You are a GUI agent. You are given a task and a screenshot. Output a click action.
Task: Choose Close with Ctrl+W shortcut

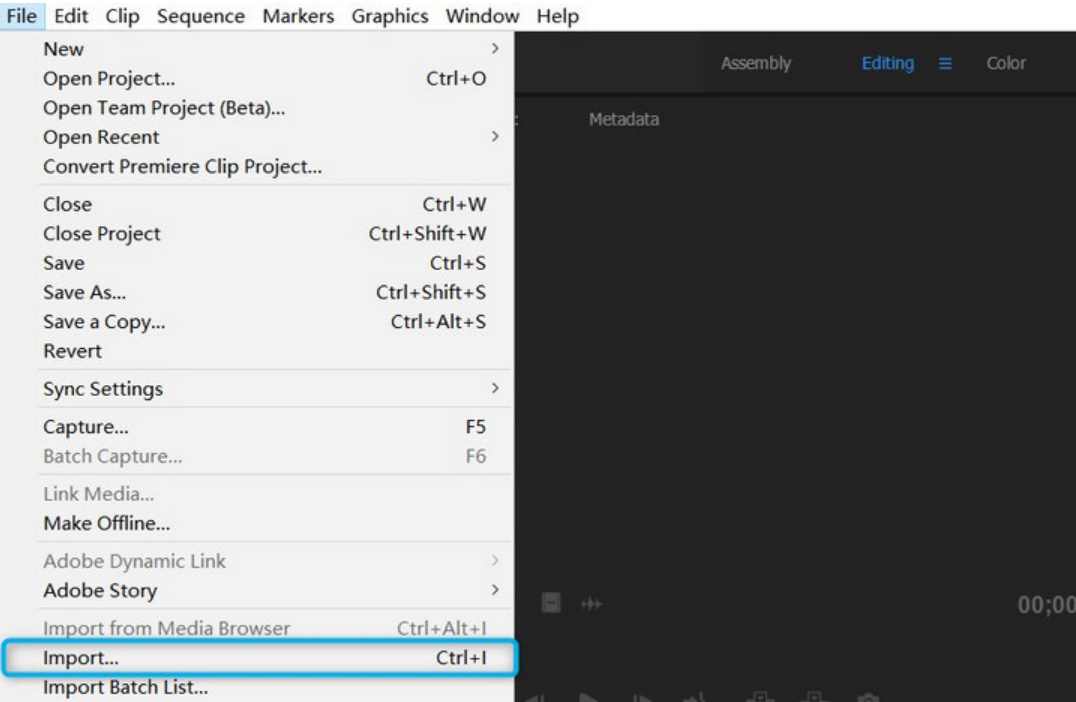(x=274, y=204)
